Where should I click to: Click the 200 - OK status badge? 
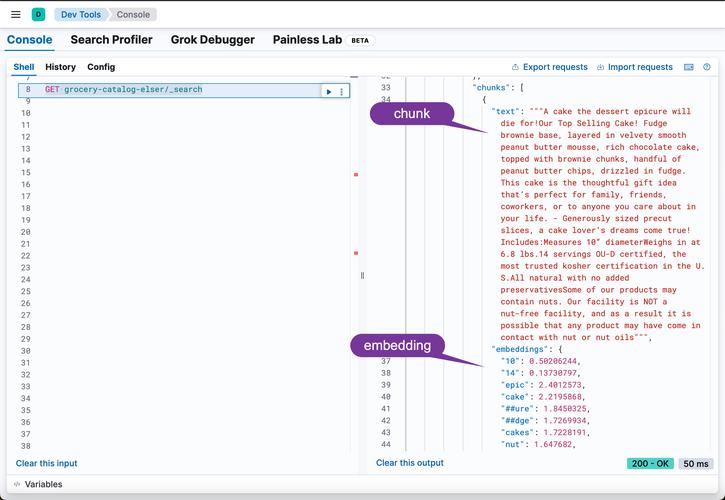click(650, 464)
